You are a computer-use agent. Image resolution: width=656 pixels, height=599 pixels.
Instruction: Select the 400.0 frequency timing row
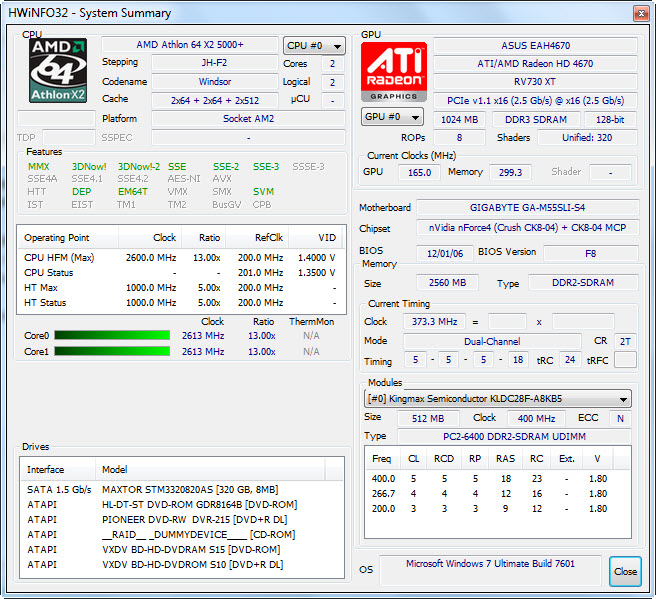(x=497, y=479)
